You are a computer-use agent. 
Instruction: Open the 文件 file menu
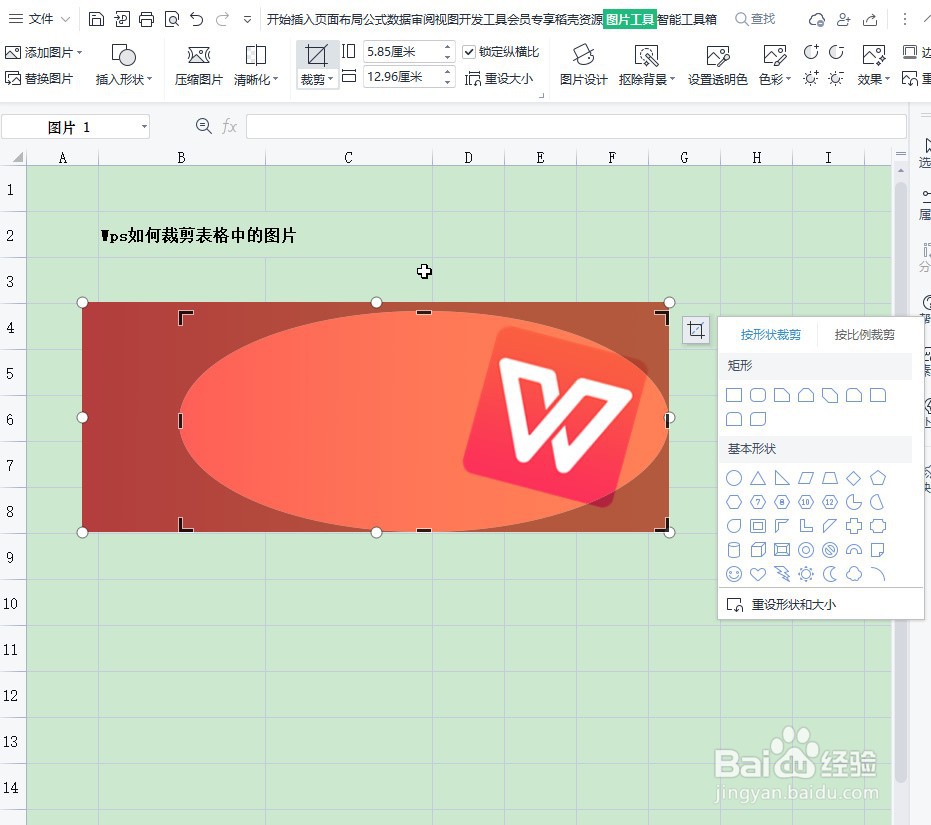(39, 19)
